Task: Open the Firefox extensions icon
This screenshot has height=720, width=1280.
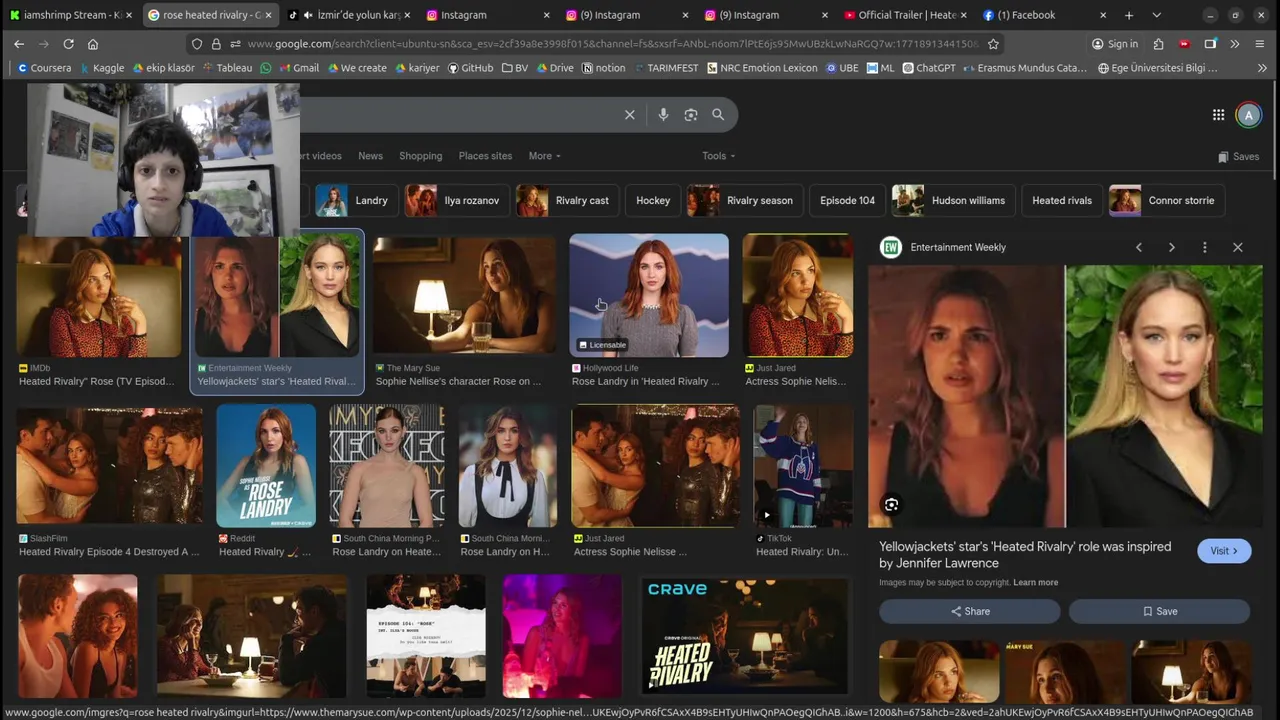Action: click(1158, 44)
